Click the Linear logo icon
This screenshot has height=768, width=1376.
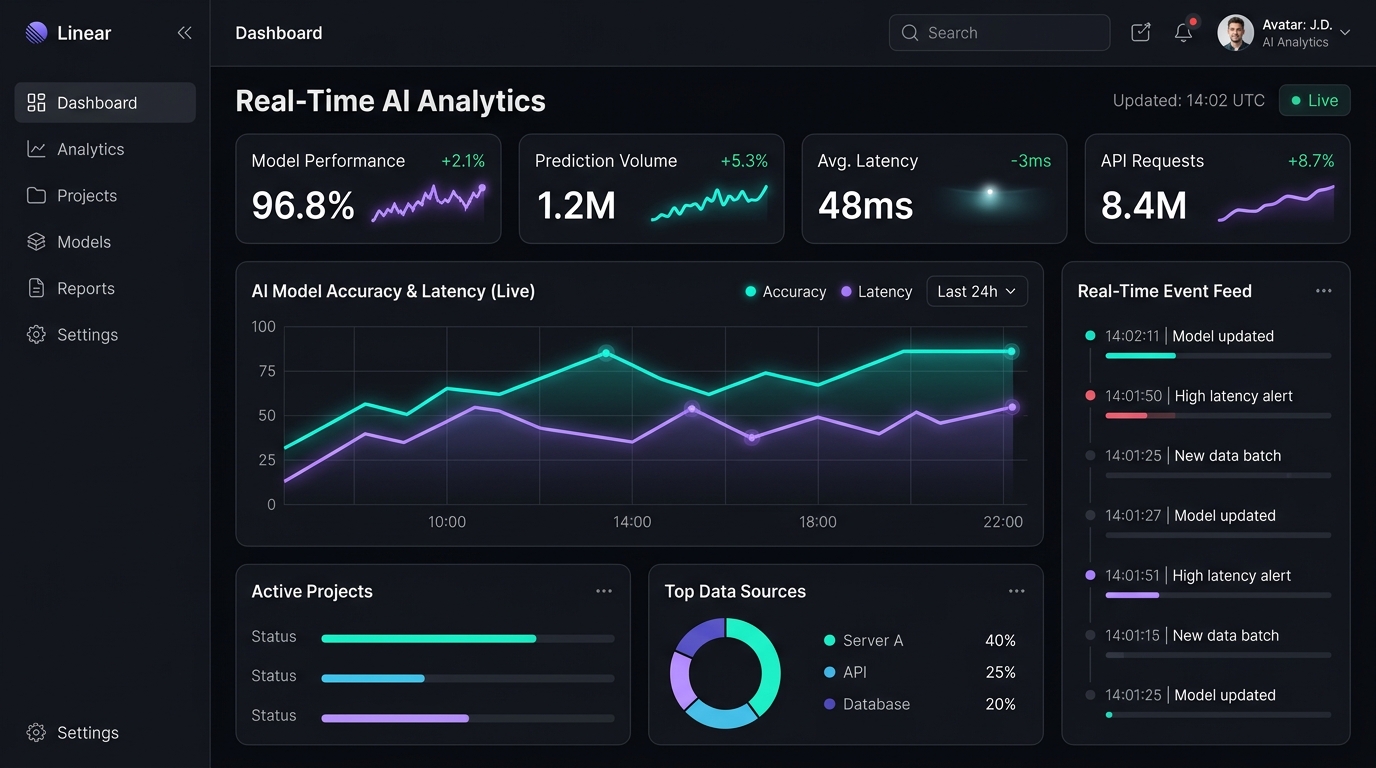36,33
